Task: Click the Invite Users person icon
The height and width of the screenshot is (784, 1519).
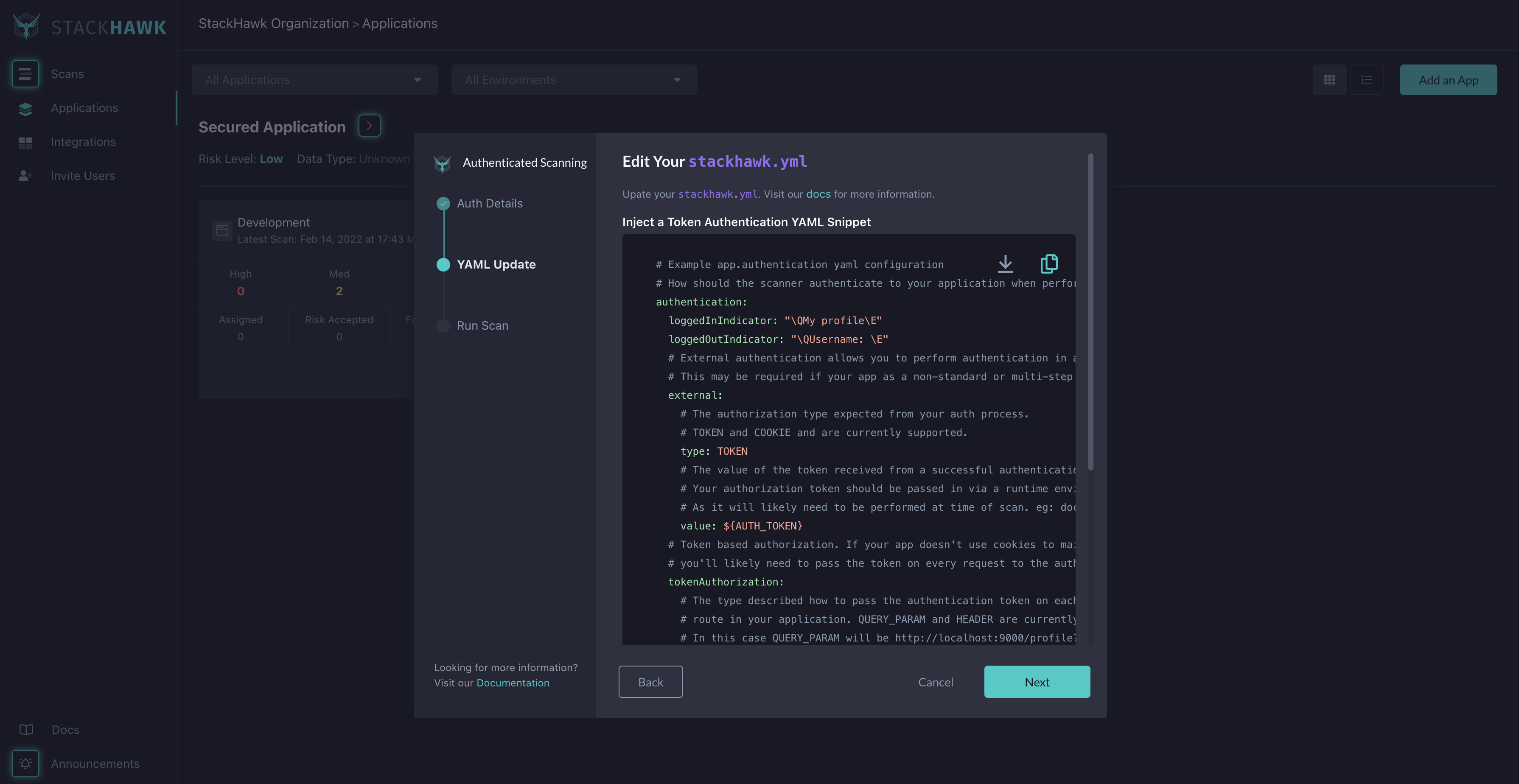Action: (25, 176)
